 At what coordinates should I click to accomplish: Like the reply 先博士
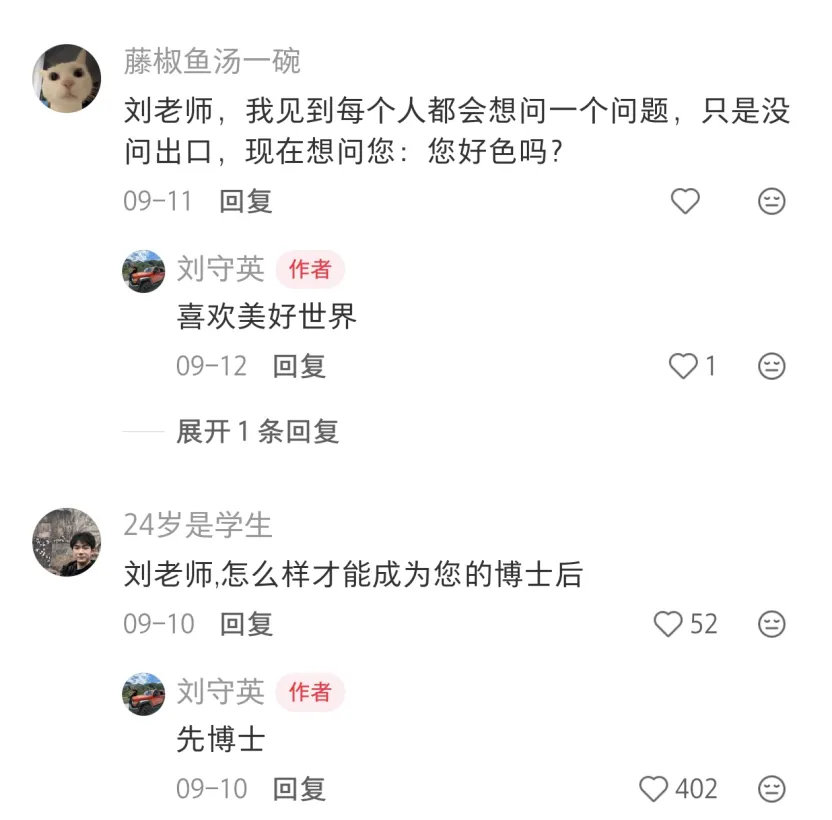(654, 789)
